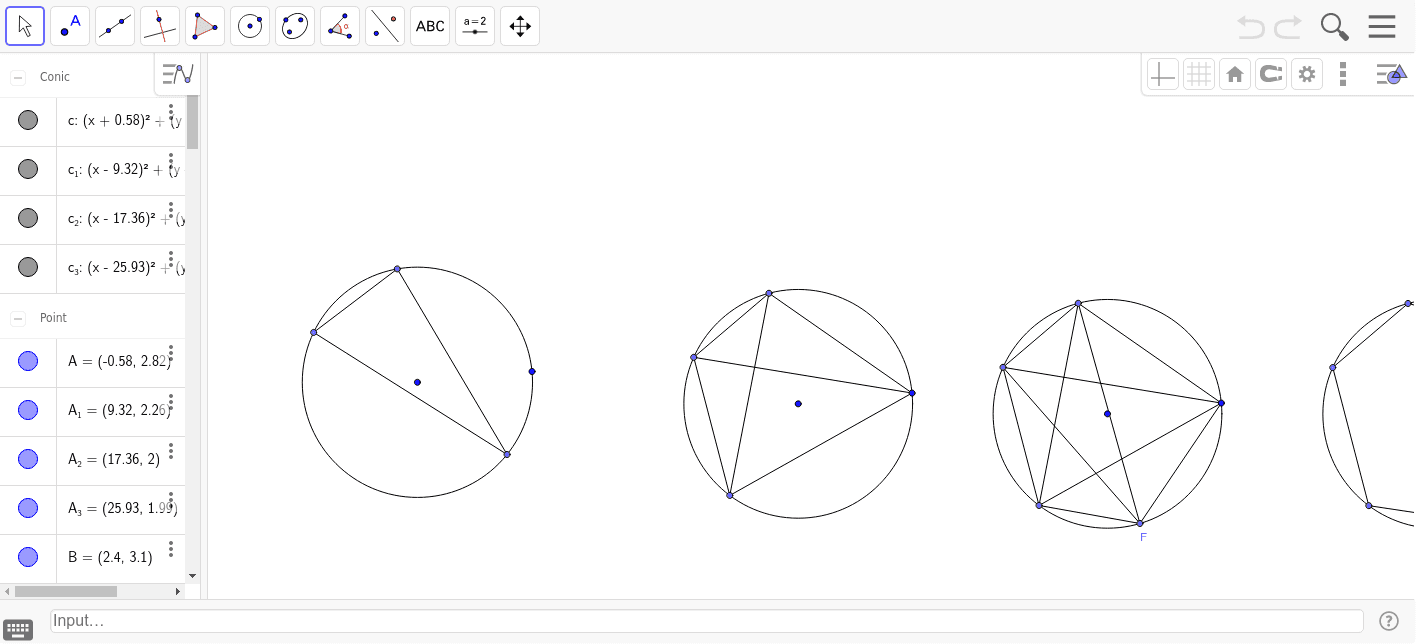Open Graphics views toggle icon
The height and width of the screenshot is (644, 1416).
(x=1391, y=74)
